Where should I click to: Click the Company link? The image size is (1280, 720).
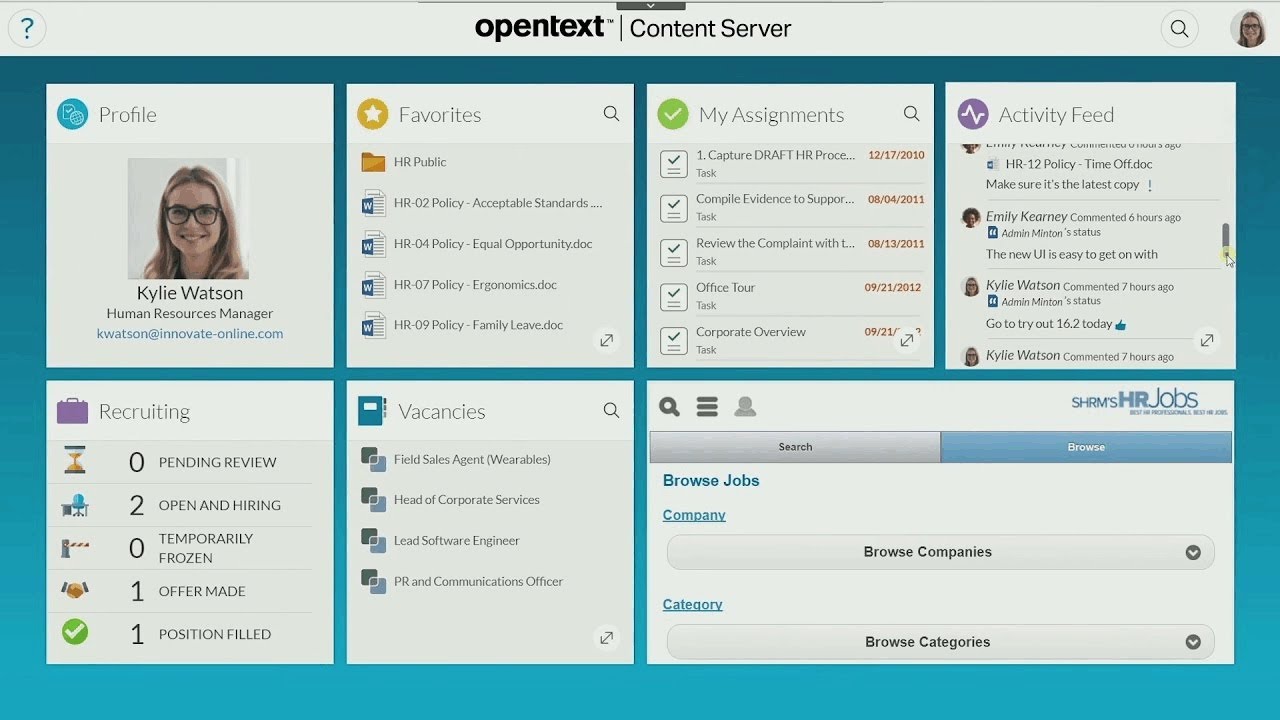tap(694, 515)
